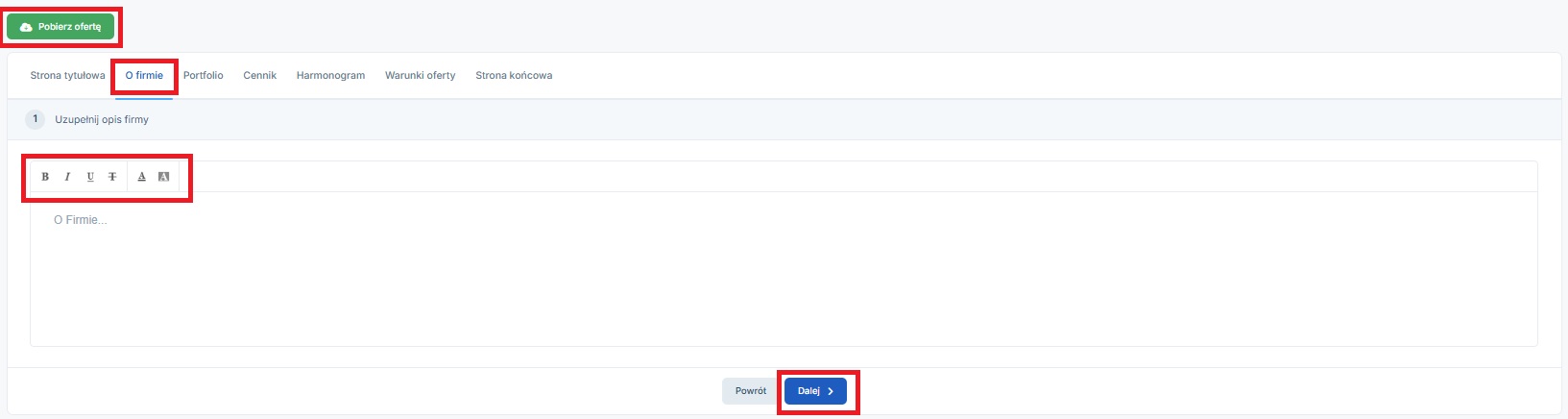Open the Portfolio tab

pos(204,75)
